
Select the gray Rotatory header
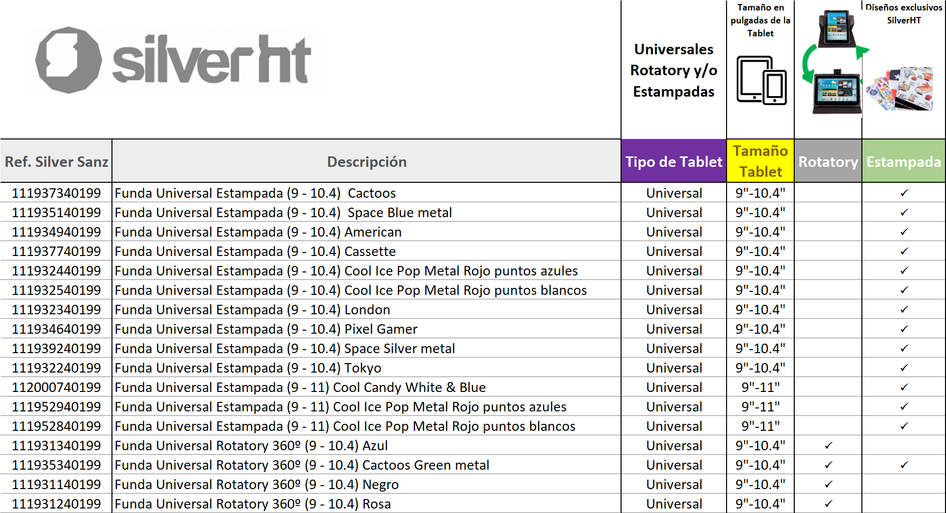828,161
